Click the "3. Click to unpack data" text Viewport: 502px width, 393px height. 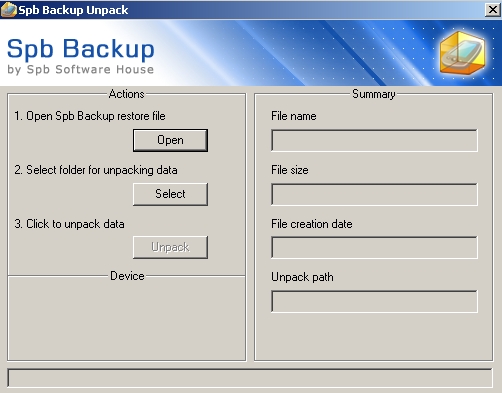point(69,224)
